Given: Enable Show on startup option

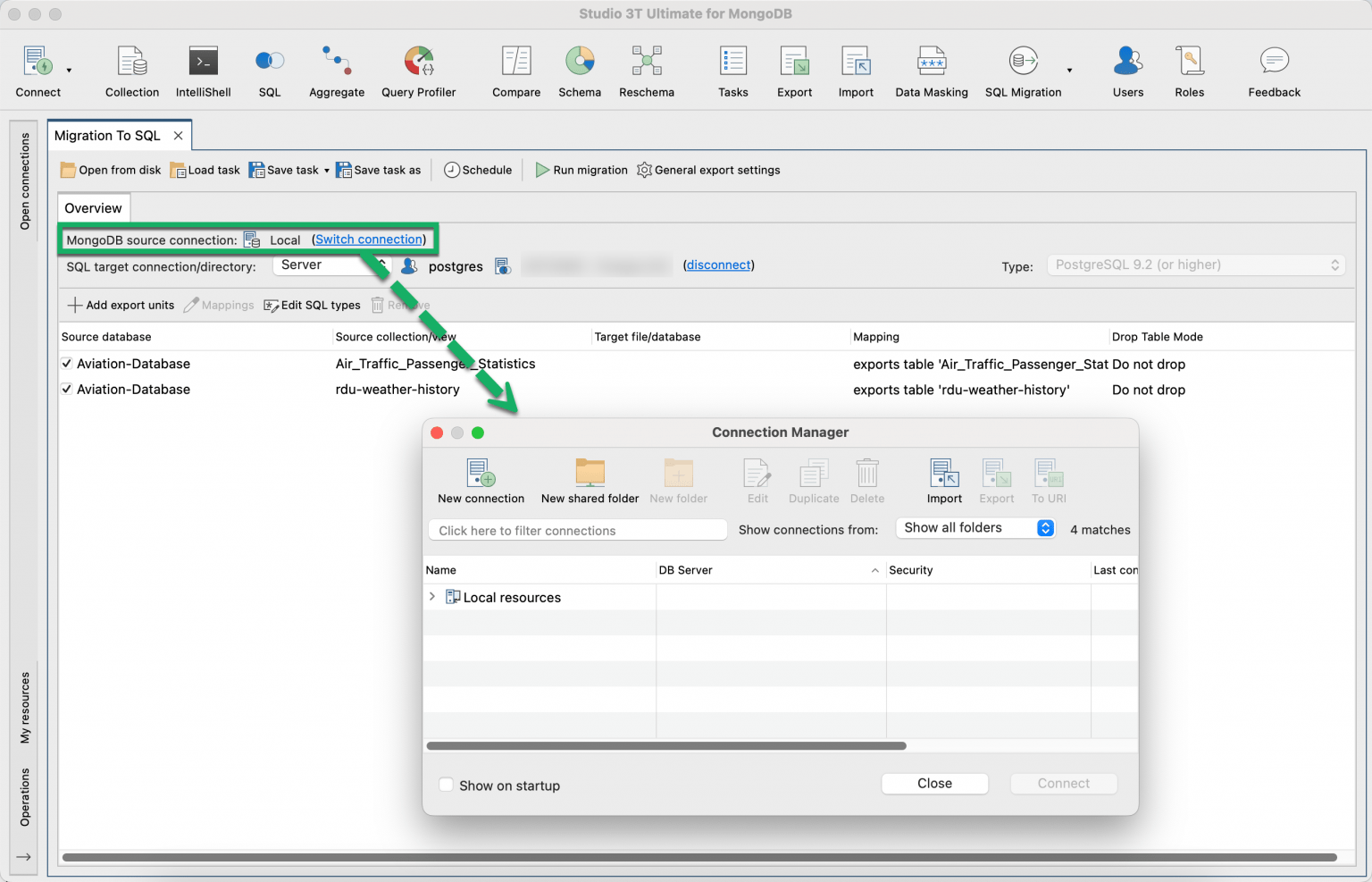Looking at the screenshot, I should (447, 785).
